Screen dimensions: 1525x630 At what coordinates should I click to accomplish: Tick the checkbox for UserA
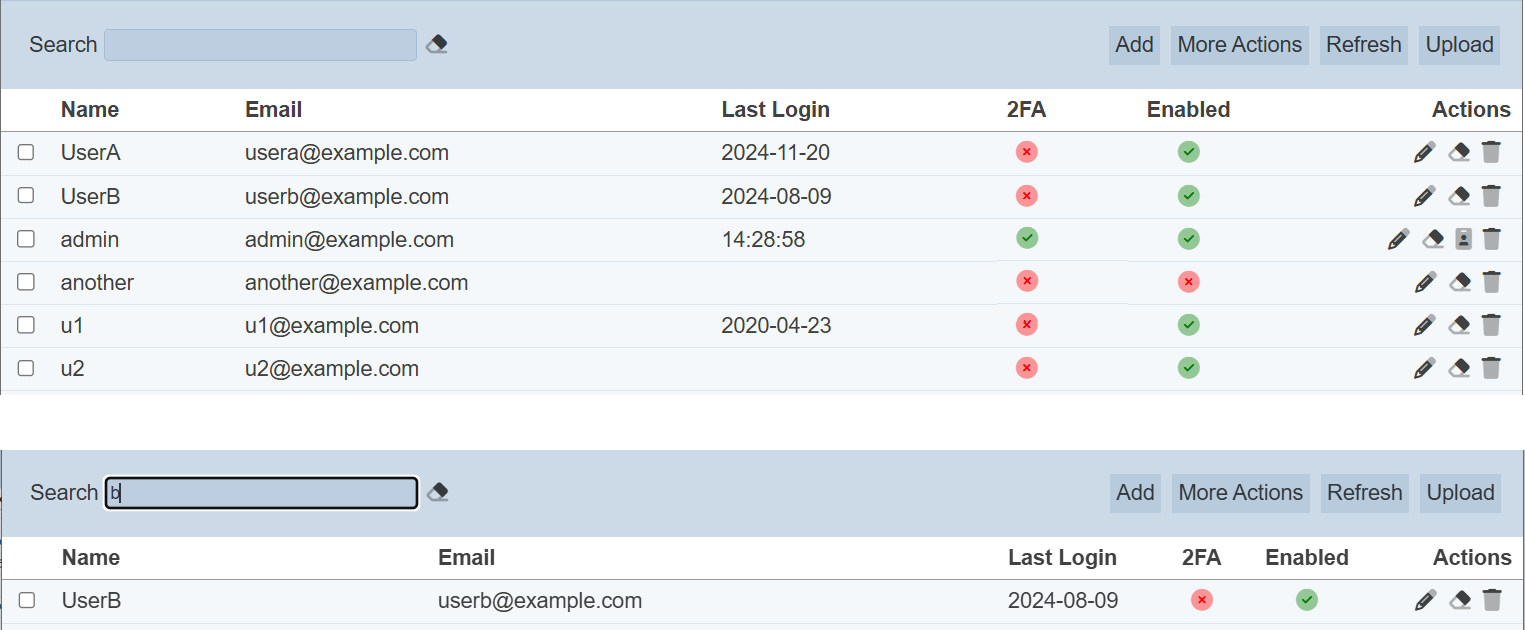(x=26, y=152)
